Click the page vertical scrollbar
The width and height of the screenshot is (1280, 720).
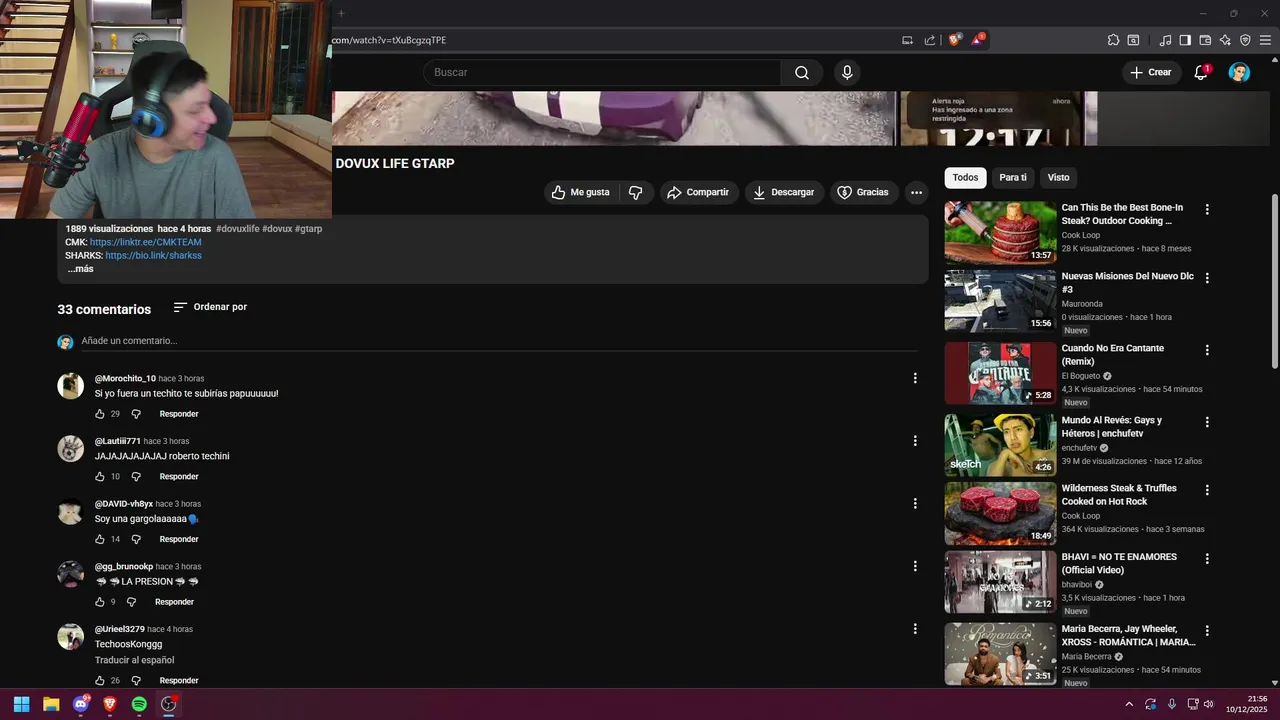(x=1274, y=280)
